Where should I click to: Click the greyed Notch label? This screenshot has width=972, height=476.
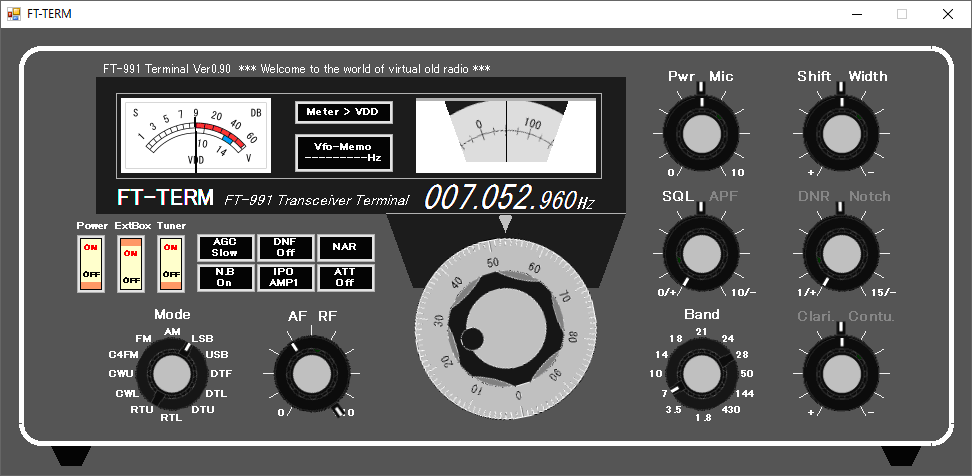point(870,196)
